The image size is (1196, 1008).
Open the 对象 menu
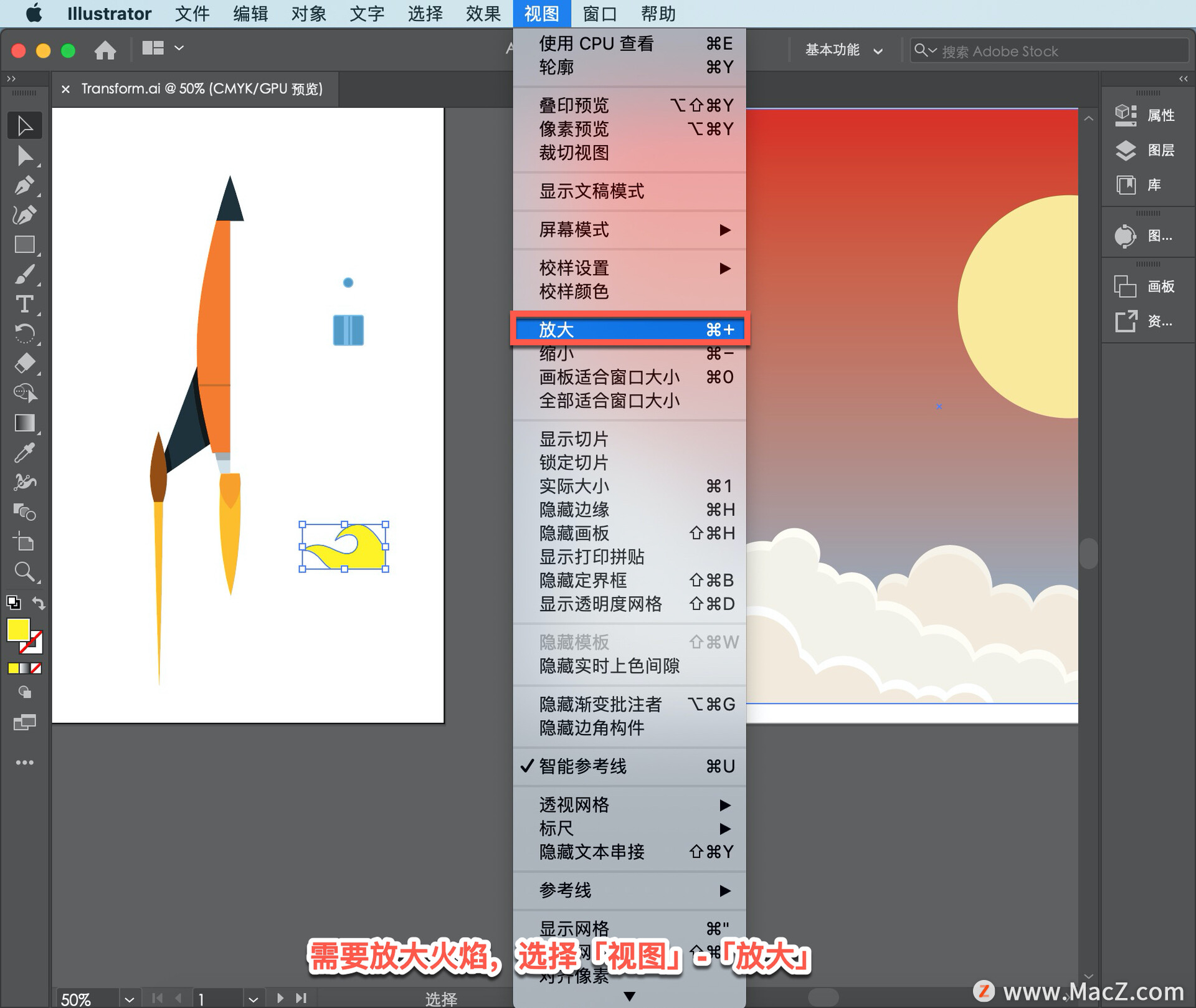click(308, 14)
